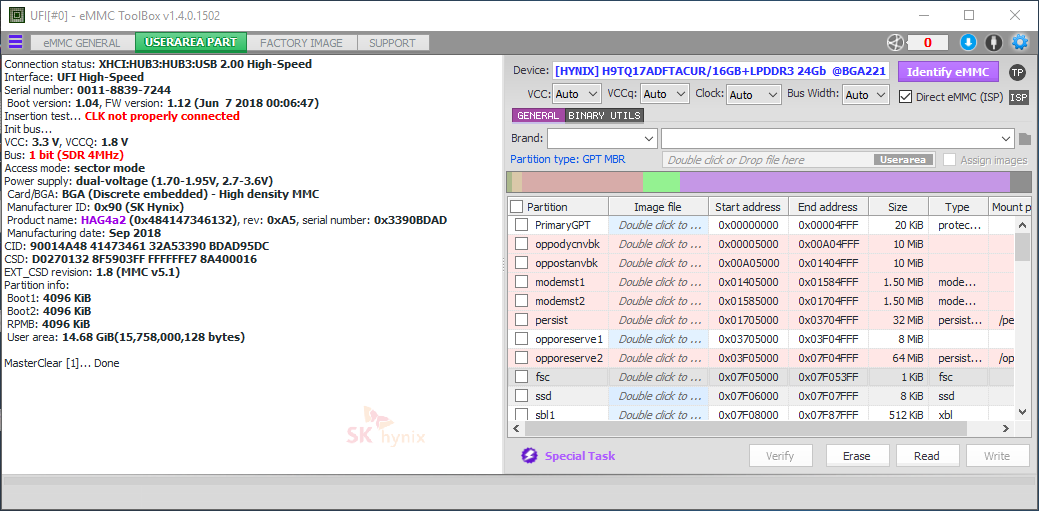Viewport: 1039px width, 511px height.
Task: Check the fsc partition checkbox
Action: click(521, 378)
